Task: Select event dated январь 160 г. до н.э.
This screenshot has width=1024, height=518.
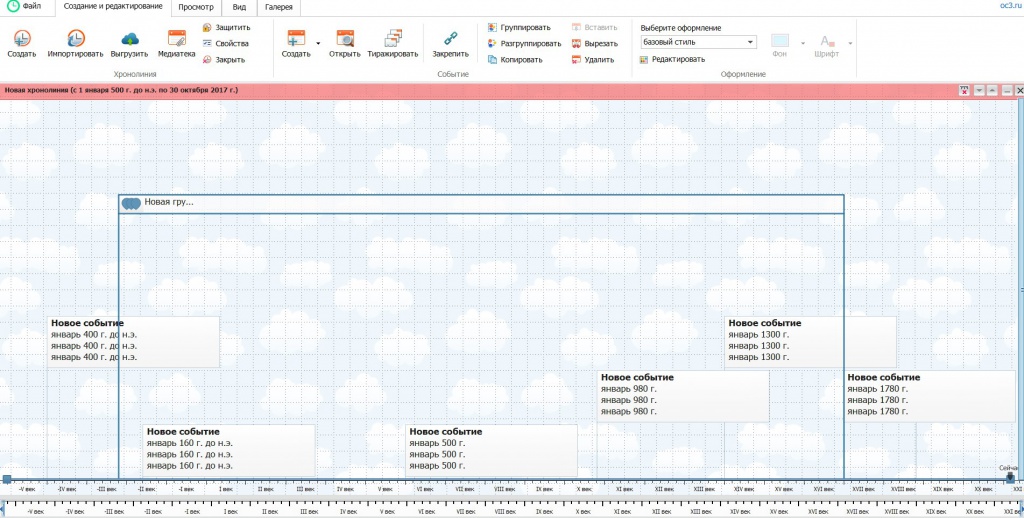Action: [229, 451]
